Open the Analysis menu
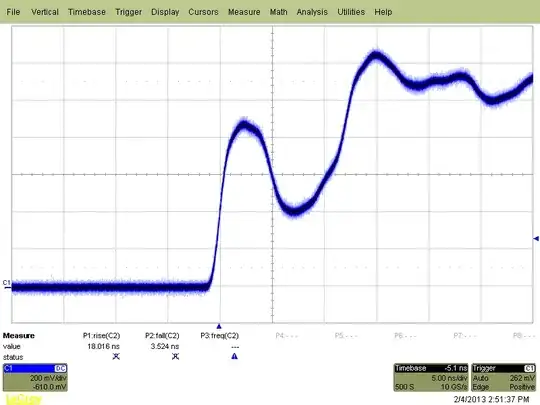The height and width of the screenshot is (405, 540). (312, 12)
